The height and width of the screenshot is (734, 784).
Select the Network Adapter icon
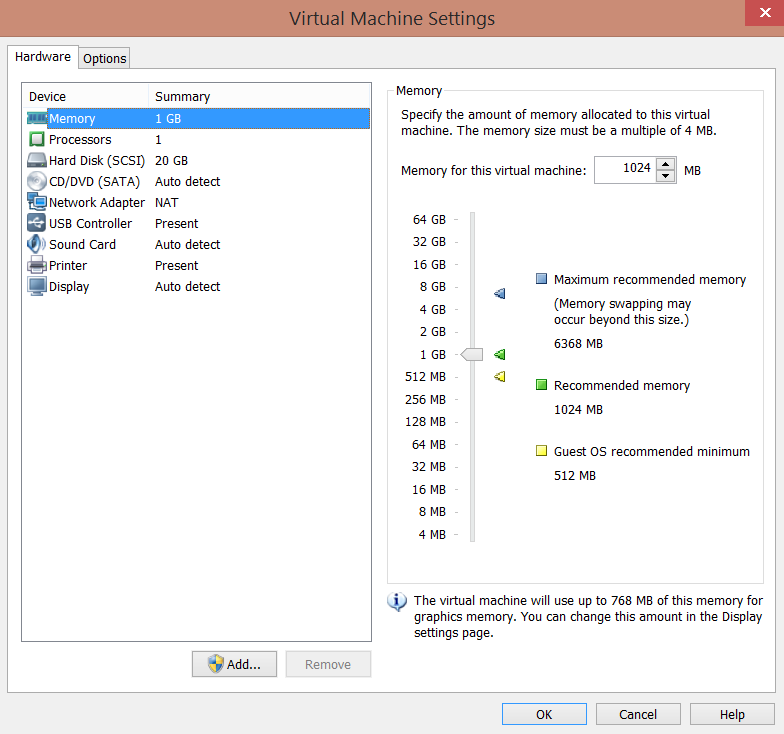click(x=37, y=202)
